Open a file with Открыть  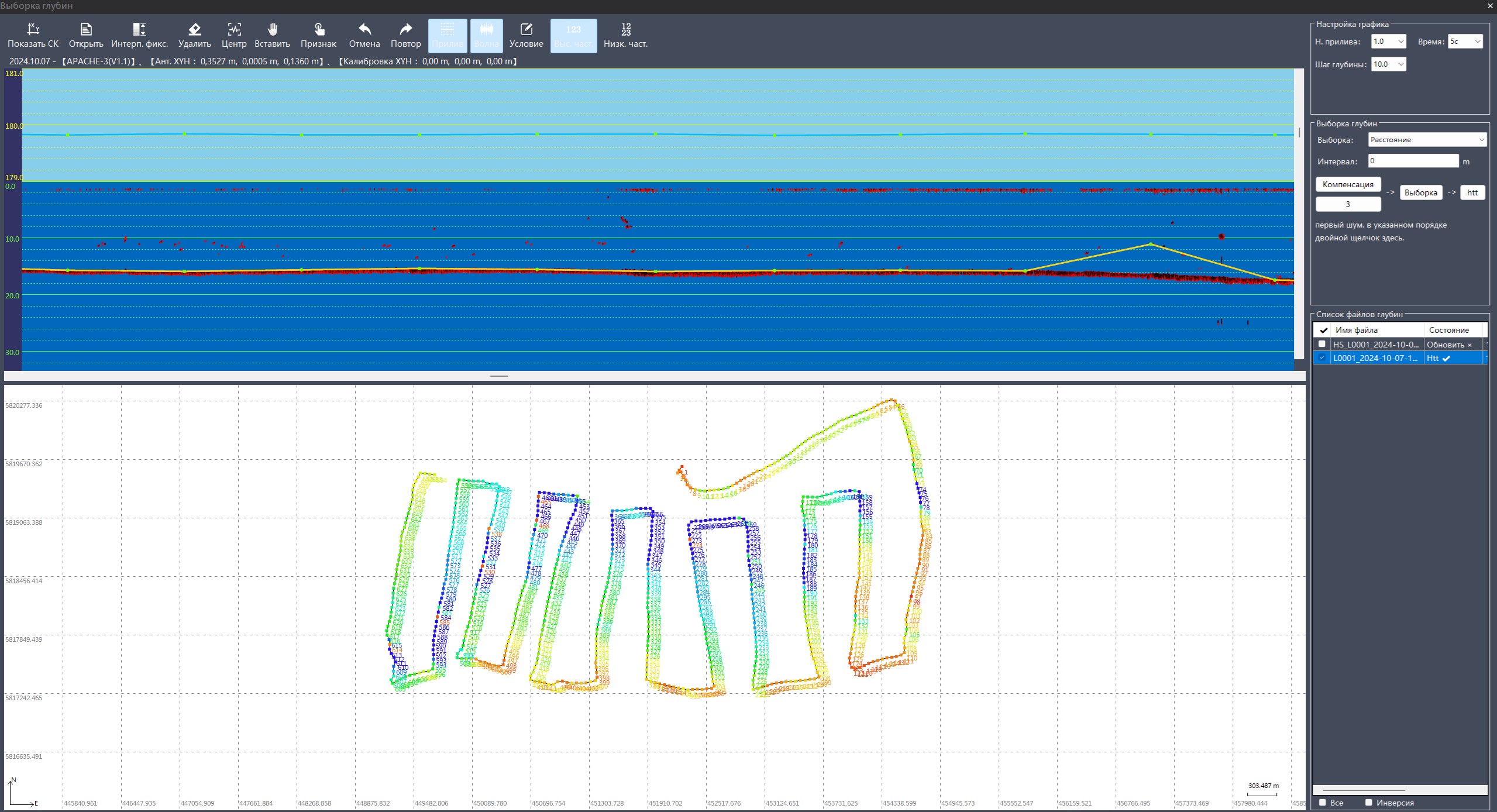pyautogui.click(x=86, y=30)
